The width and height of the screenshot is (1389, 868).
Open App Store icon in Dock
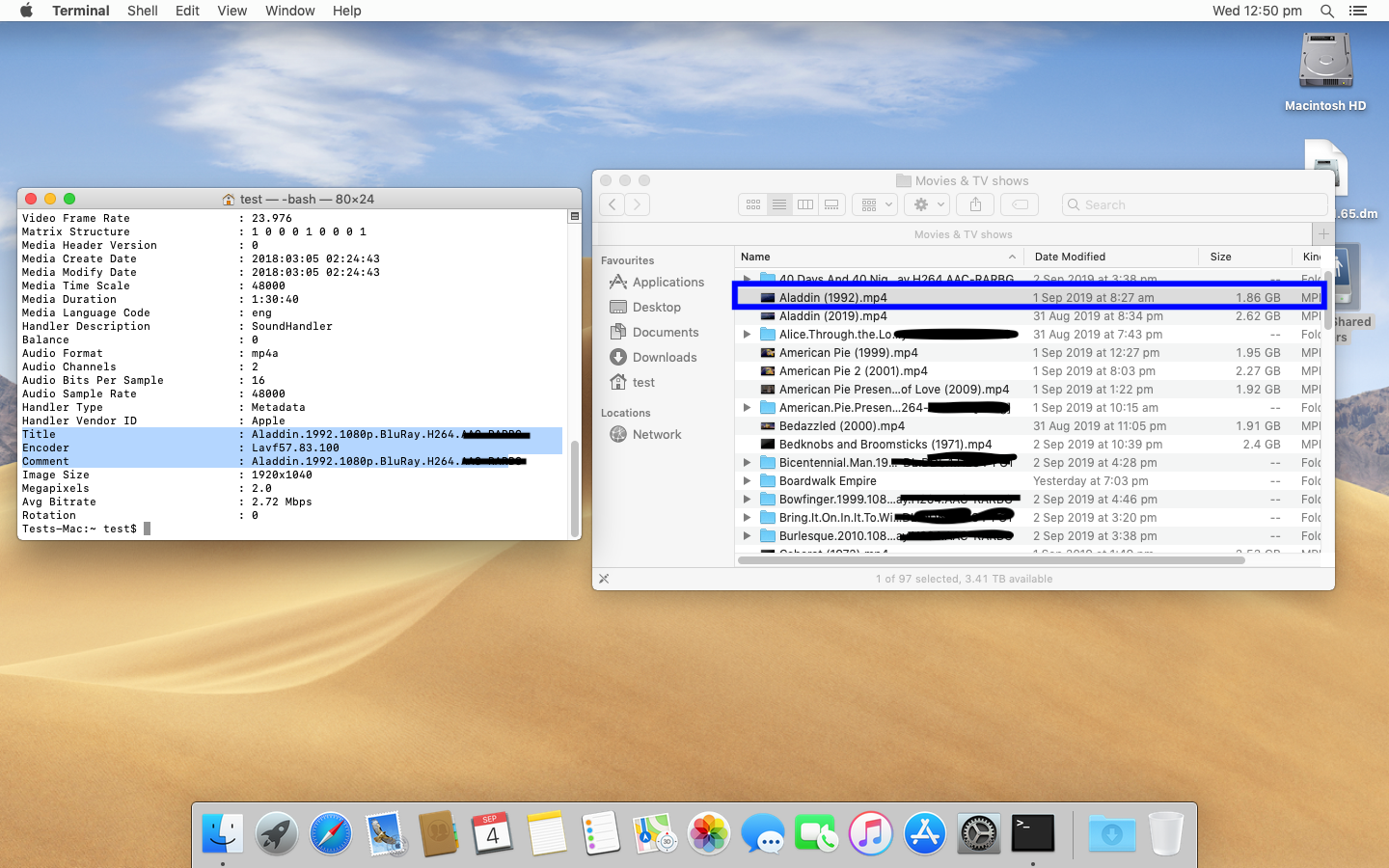click(x=925, y=833)
